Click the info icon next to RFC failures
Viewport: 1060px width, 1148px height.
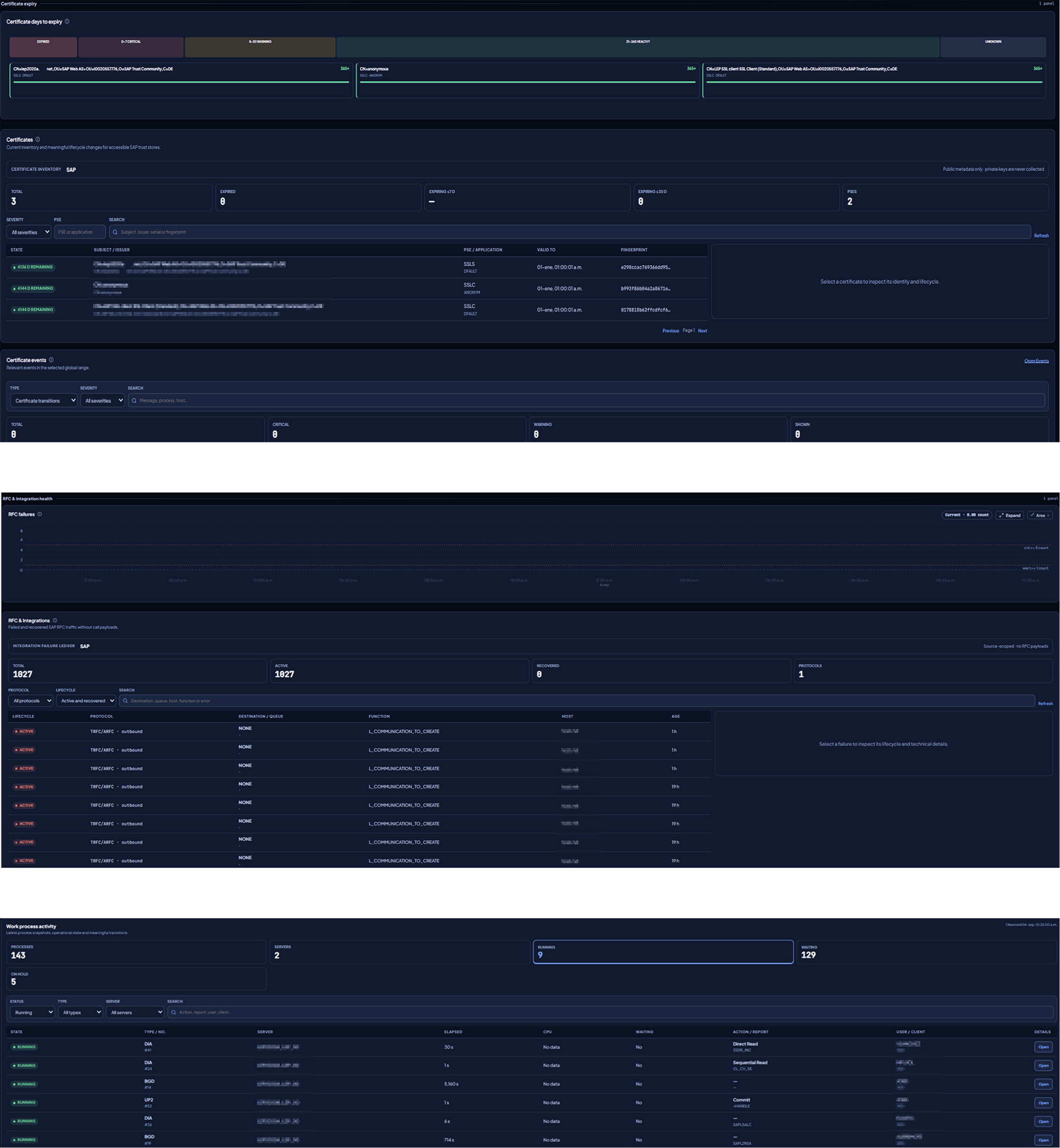coord(40,514)
